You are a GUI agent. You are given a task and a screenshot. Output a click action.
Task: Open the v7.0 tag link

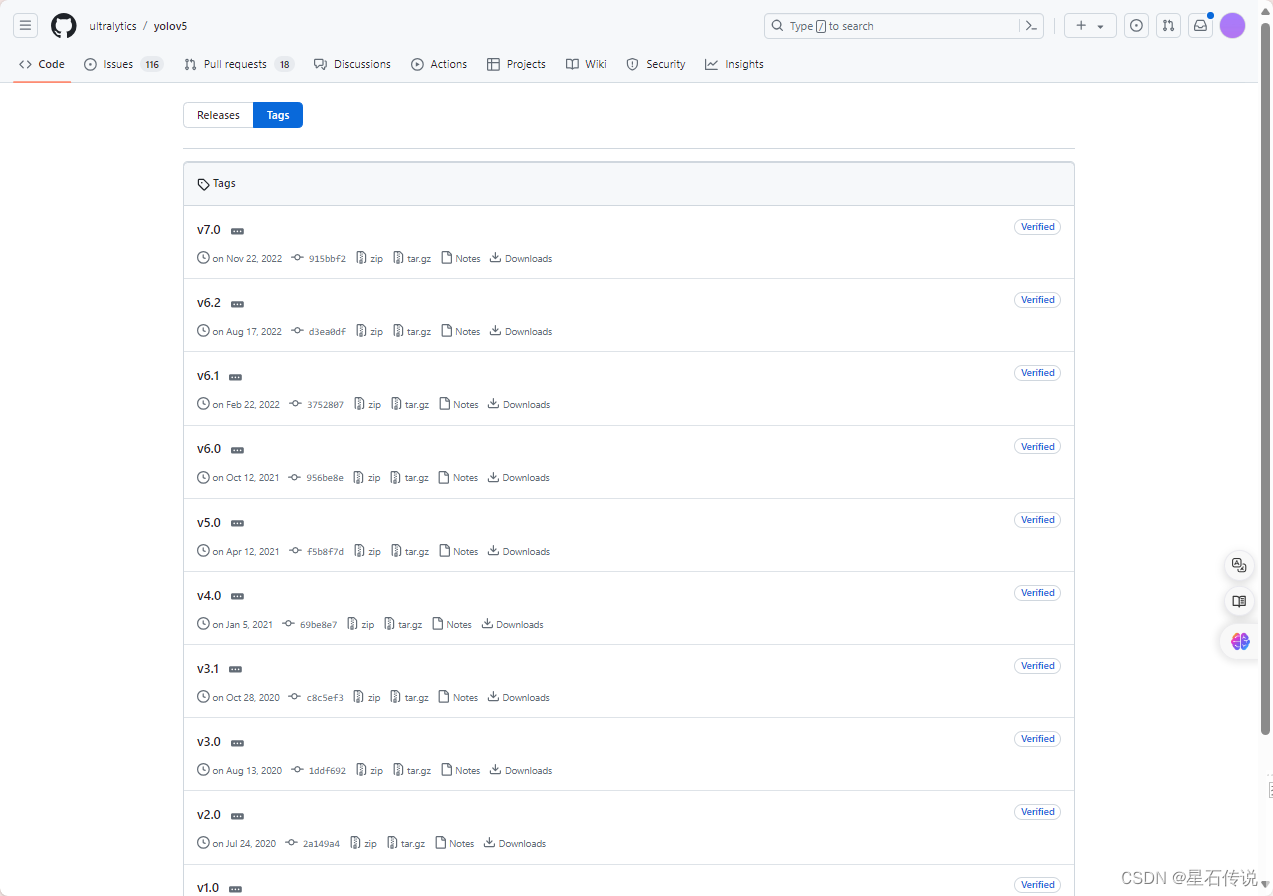click(x=209, y=230)
